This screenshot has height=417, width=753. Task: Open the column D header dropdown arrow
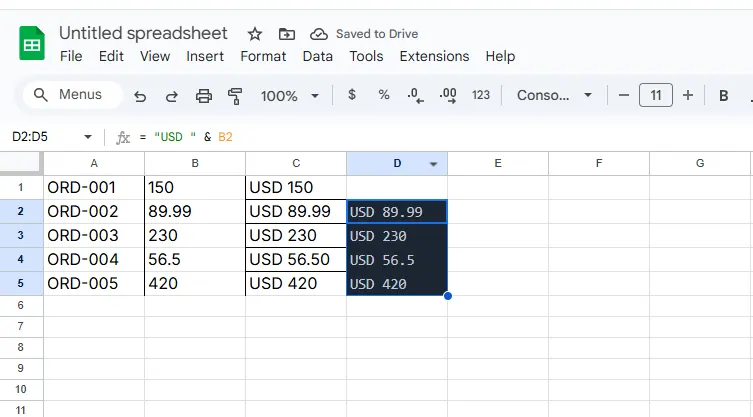click(434, 164)
